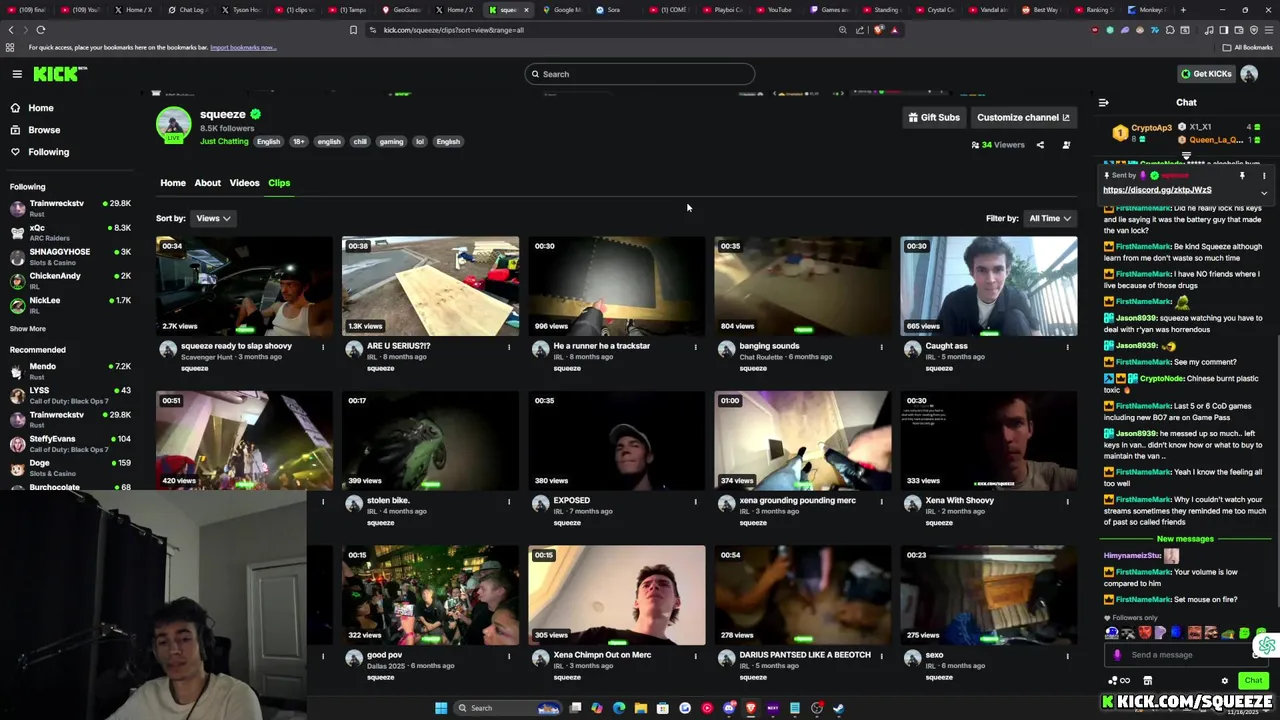Open Mendo in Recommended list
This screenshot has width=1280, height=720.
[70, 371]
